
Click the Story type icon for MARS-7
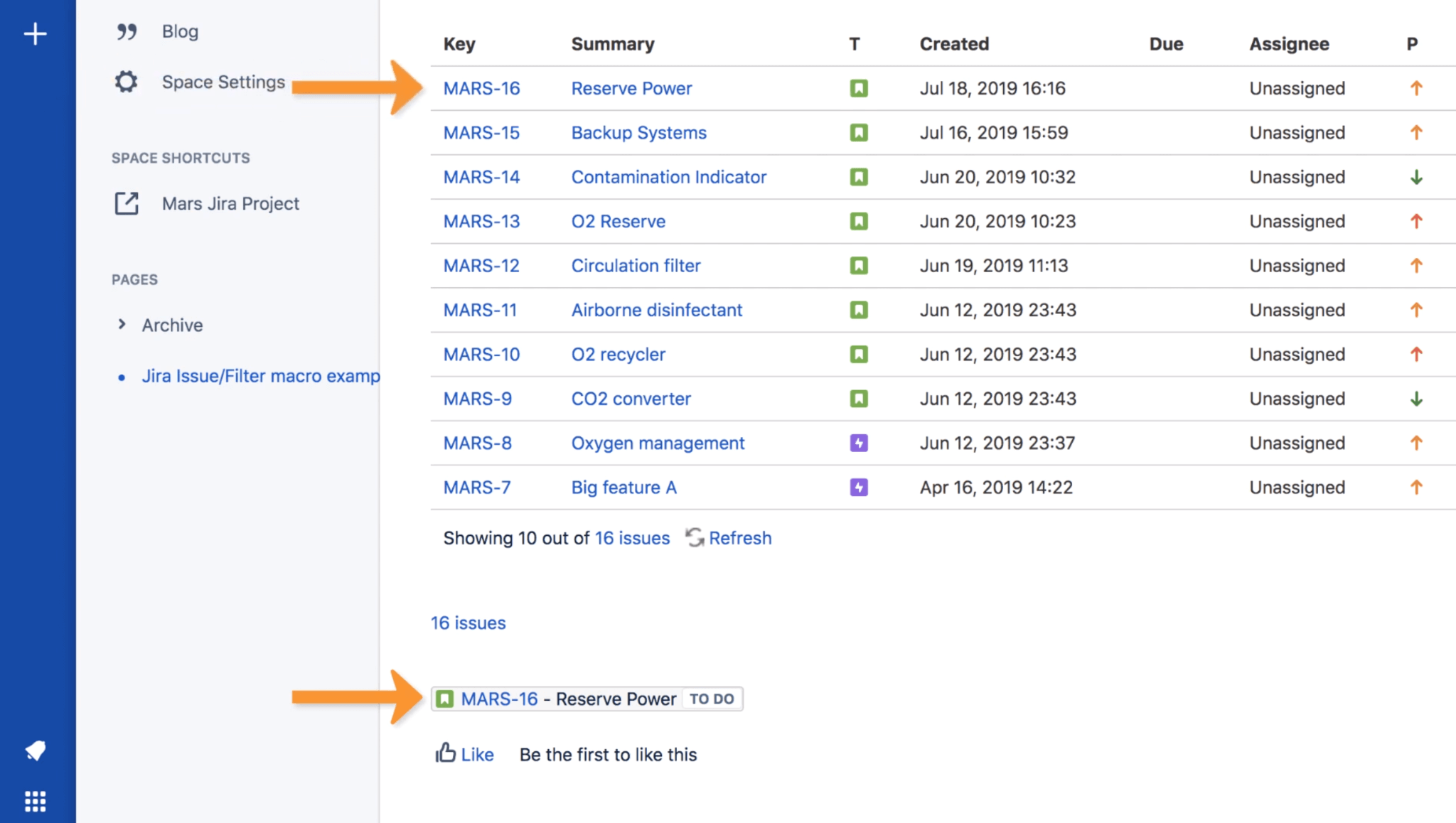coord(858,487)
